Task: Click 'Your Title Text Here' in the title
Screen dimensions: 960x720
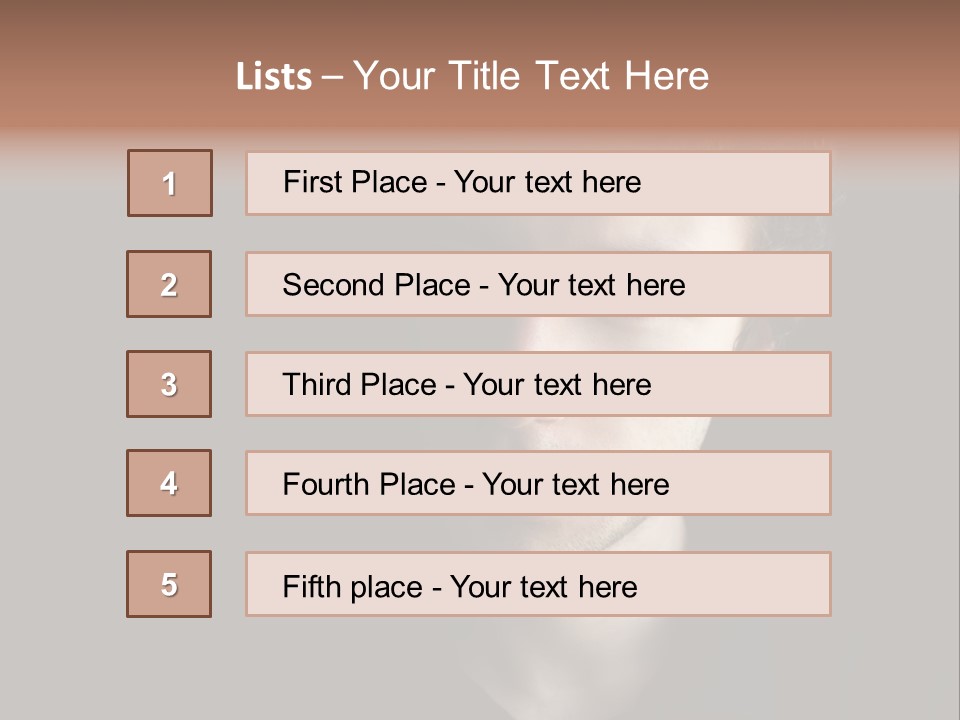Action: (531, 76)
